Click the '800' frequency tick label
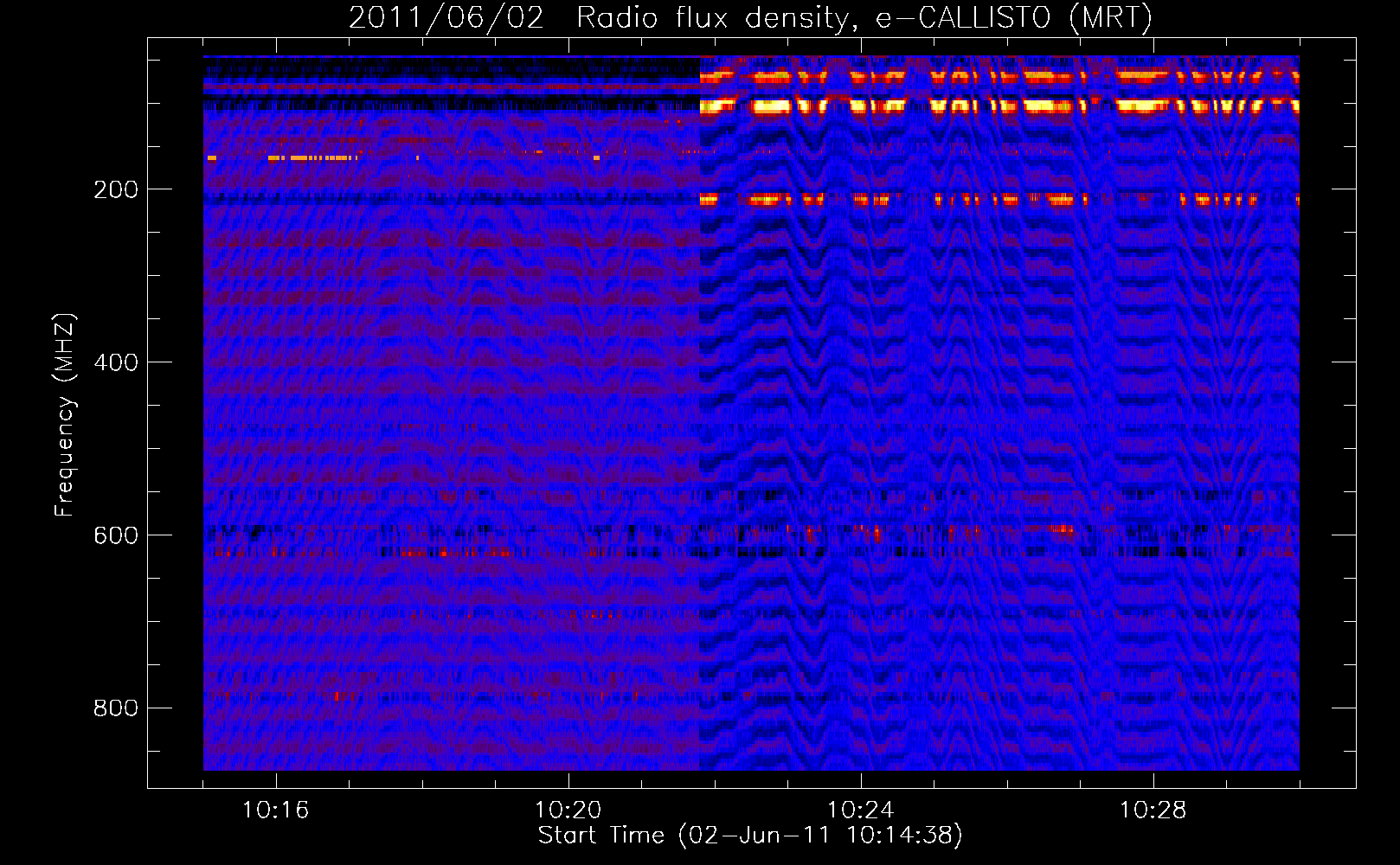 (116, 708)
